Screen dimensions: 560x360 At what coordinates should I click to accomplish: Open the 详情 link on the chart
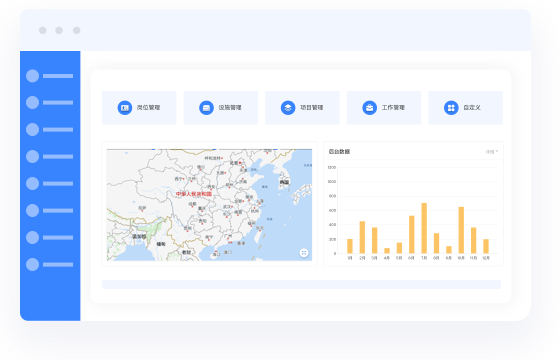tap(492, 152)
